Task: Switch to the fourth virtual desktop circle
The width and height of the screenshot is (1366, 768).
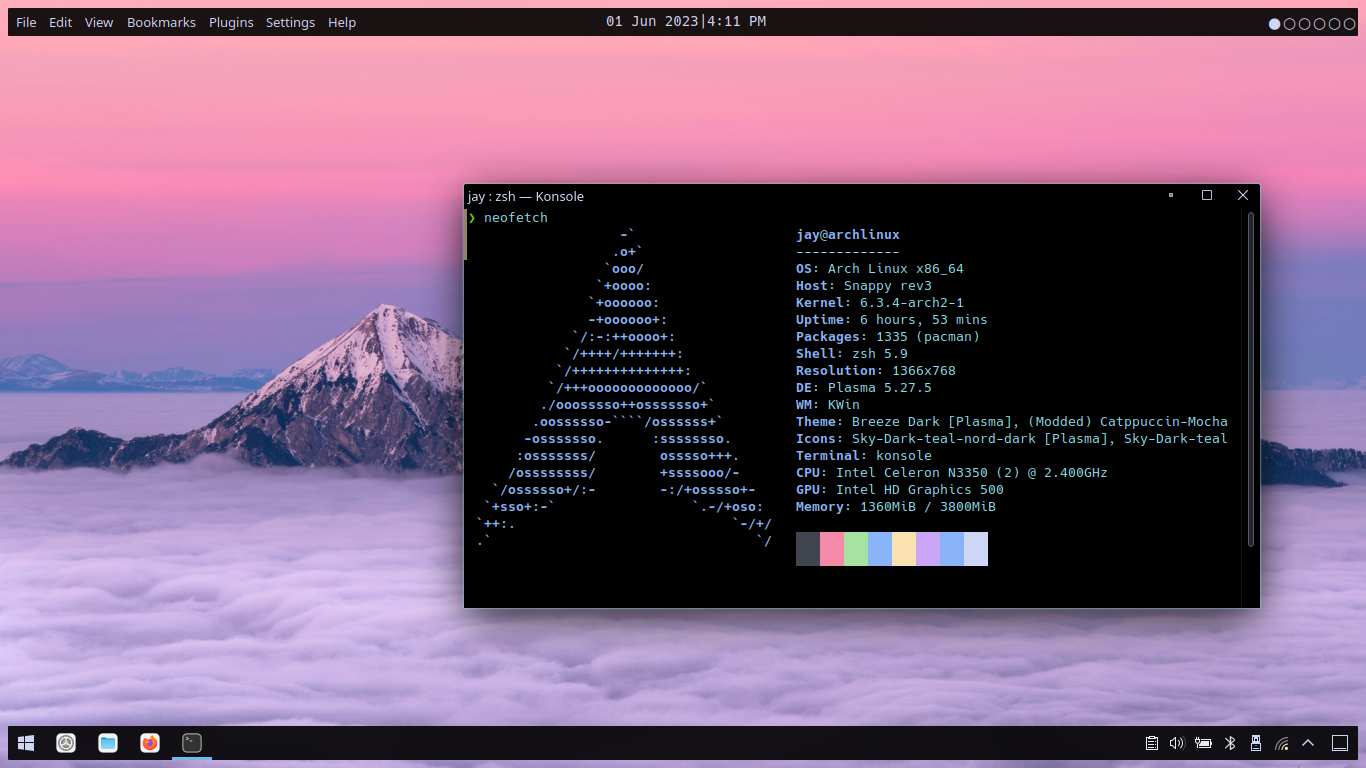Action: [1319, 24]
